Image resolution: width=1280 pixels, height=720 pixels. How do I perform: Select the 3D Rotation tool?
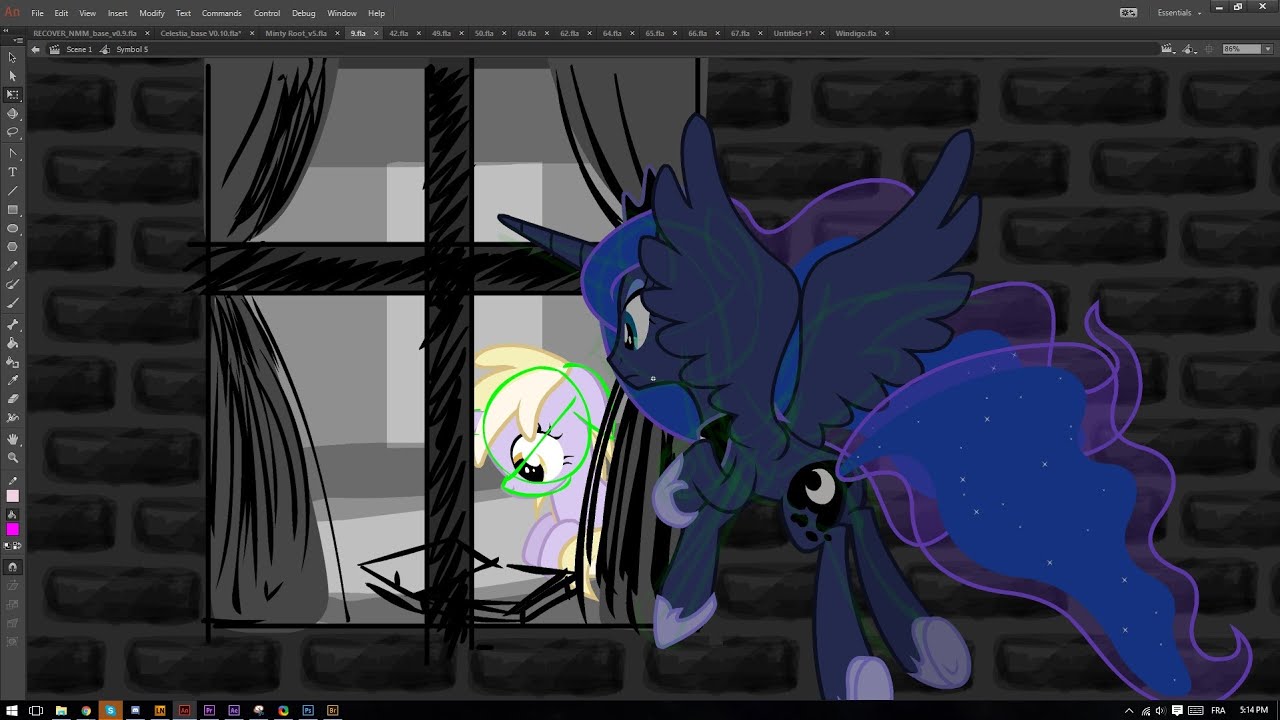(12, 114)
